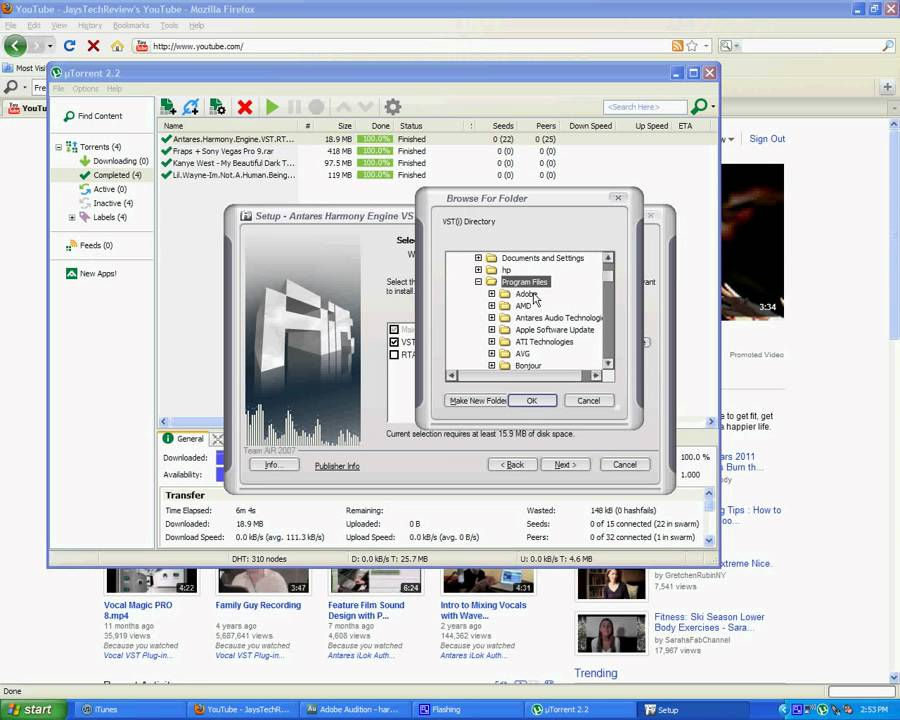Click the red X Remove torrent icon
Screen dimensions: 900x720
pyautogui.click(x=245, y=107)
